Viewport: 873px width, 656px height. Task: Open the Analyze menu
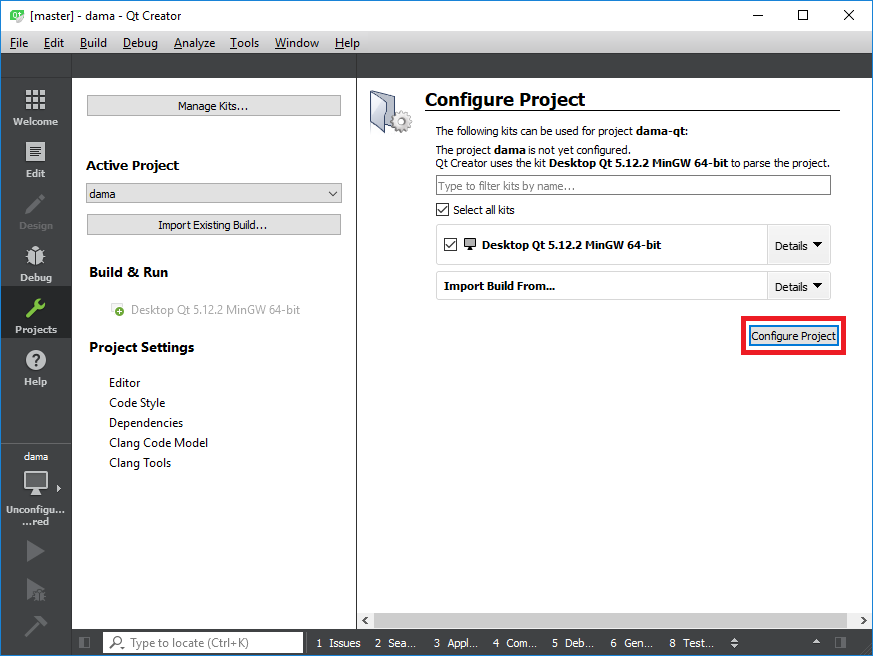coord(194,43)
